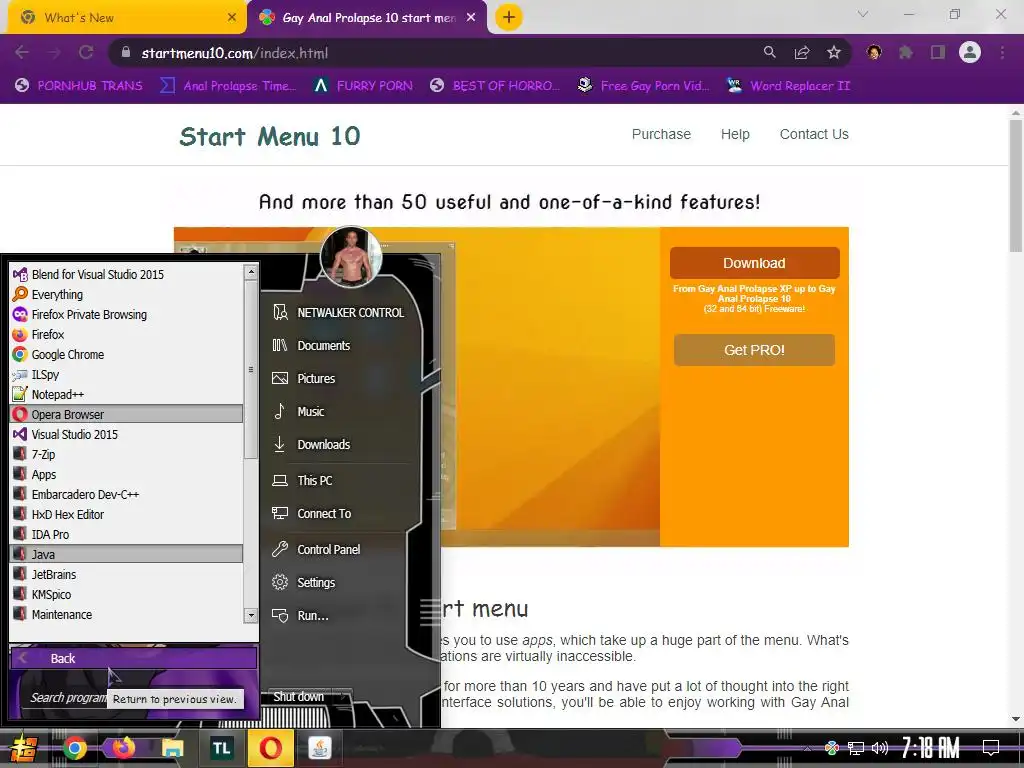Expand the IDA Pro folder

click(127, 535)
